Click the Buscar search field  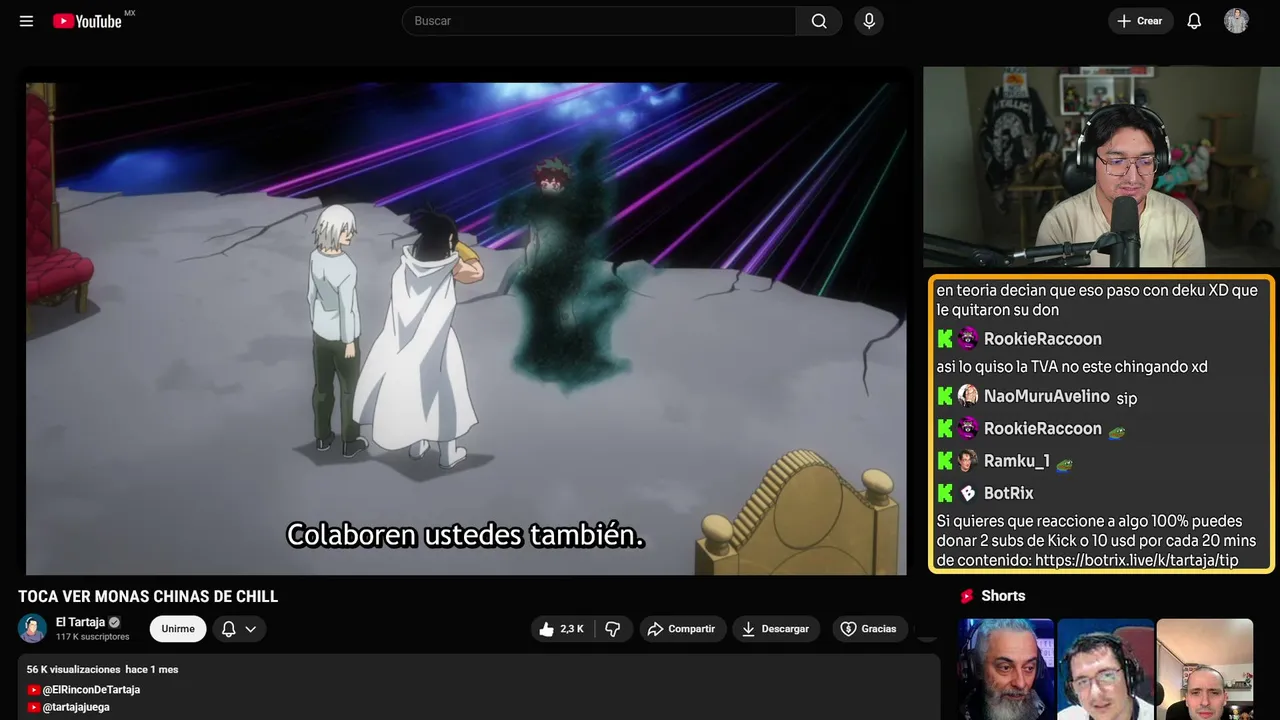pos(599,21)
